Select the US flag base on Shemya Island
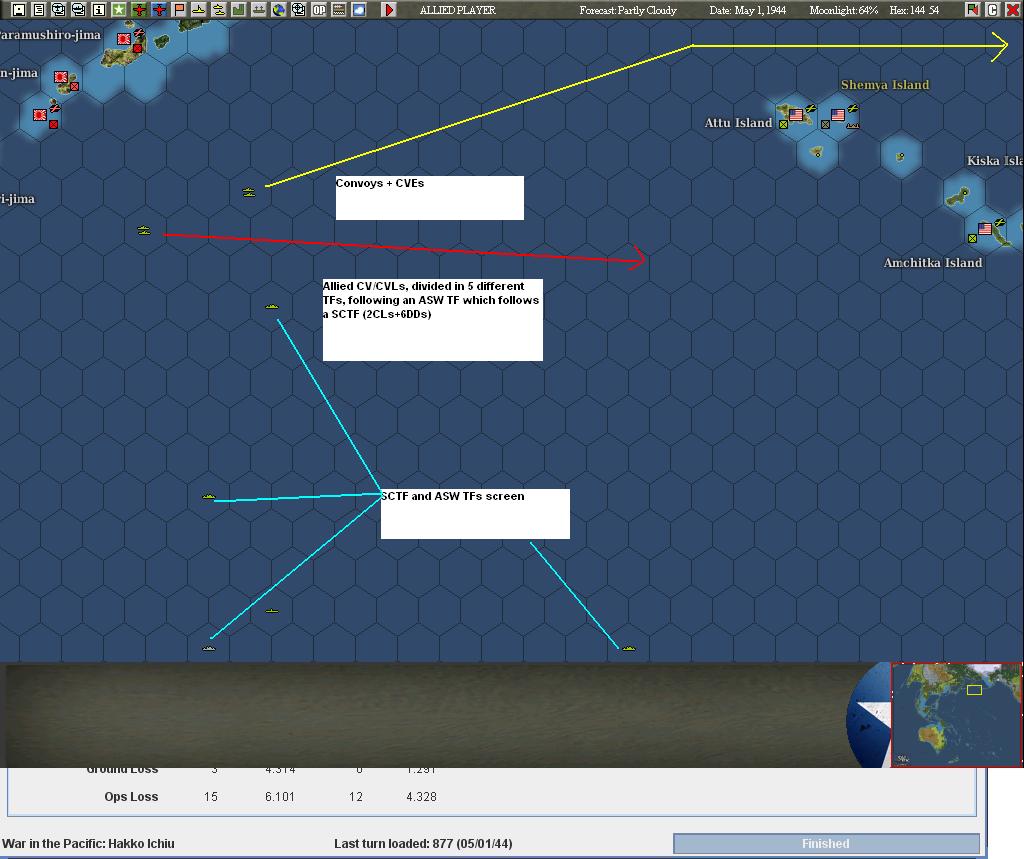 [838, 115]
